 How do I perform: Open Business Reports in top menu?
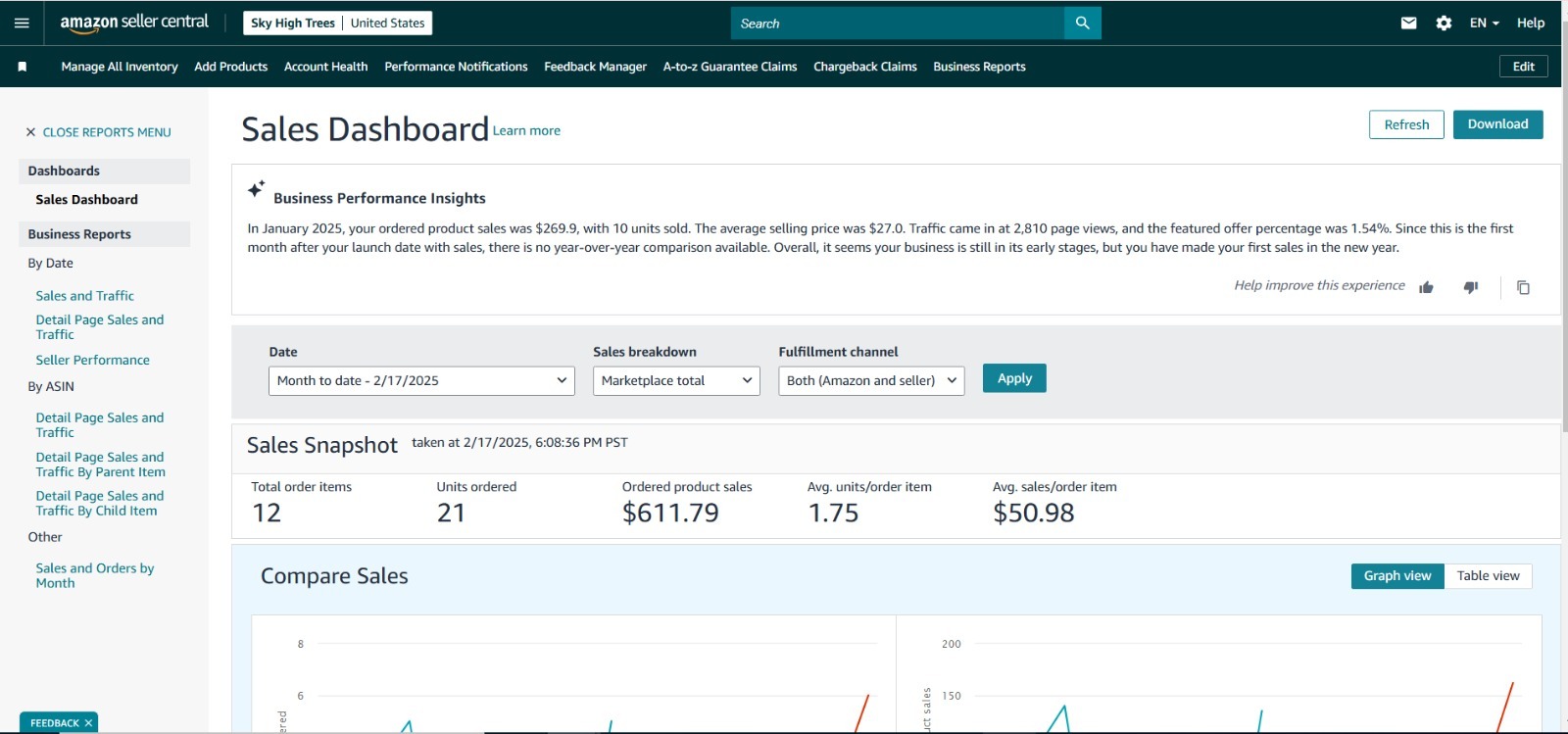[x=979, y=67]
